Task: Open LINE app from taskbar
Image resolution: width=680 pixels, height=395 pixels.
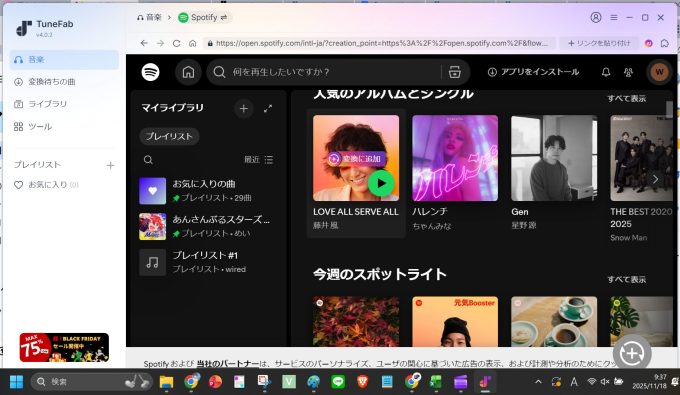Action: click(338, 382)
